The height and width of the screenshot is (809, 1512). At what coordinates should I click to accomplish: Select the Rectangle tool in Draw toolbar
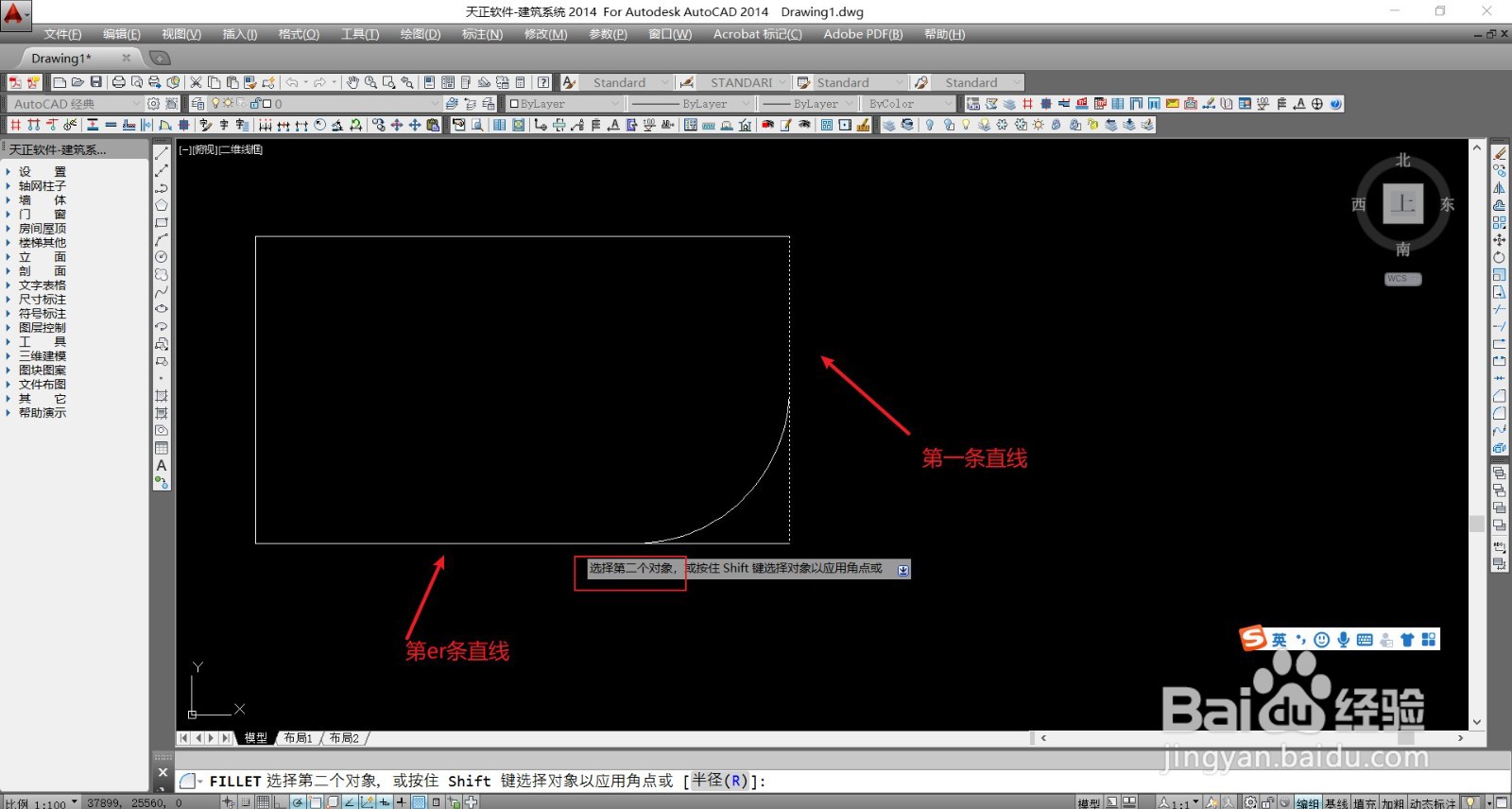pos(162,223)
